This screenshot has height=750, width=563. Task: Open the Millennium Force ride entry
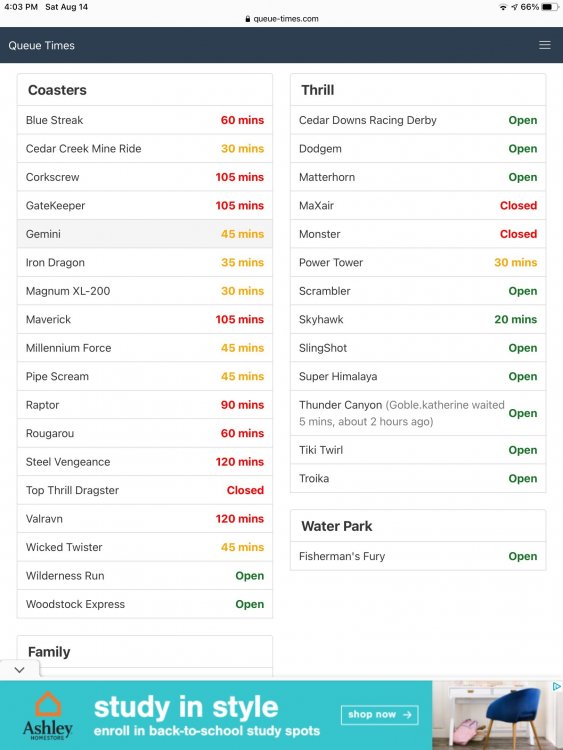pyautogui.click(x=145, y=348)
